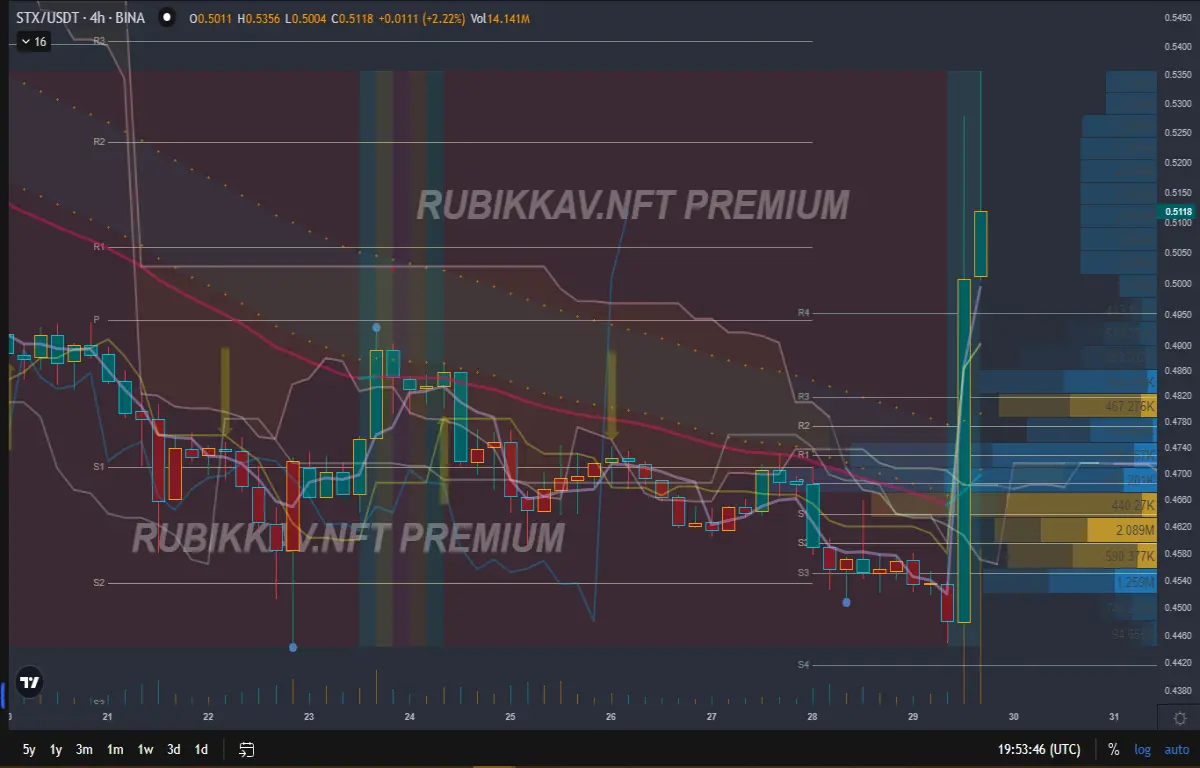The height and width of the screenshot is (768, 1200).
Task: Click the 0.4380 price axis label
Action: 1179,691
